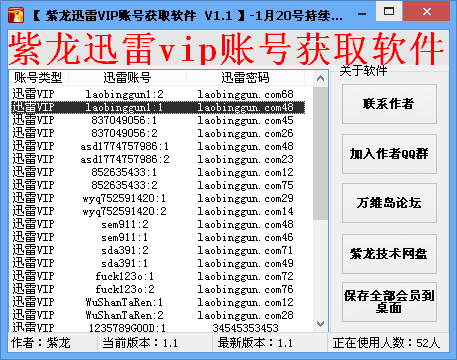457x360 pixels.
Task: Minimize the window
Action: (x=362, y=14)
